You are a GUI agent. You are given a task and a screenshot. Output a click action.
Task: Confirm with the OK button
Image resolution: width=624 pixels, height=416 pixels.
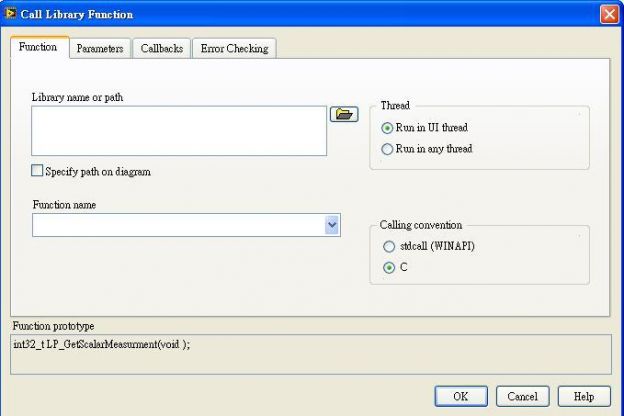point(461,396)
